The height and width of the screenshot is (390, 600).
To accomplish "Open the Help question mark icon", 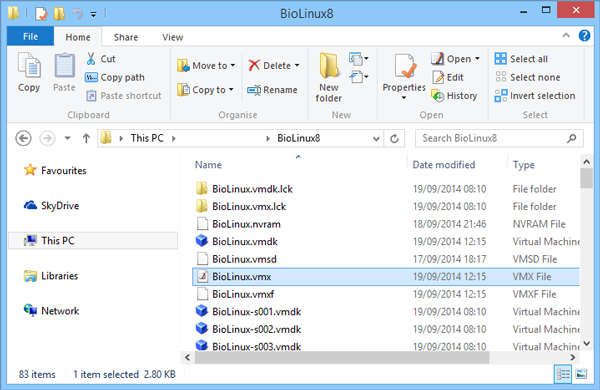I will (x=584, y=36).
